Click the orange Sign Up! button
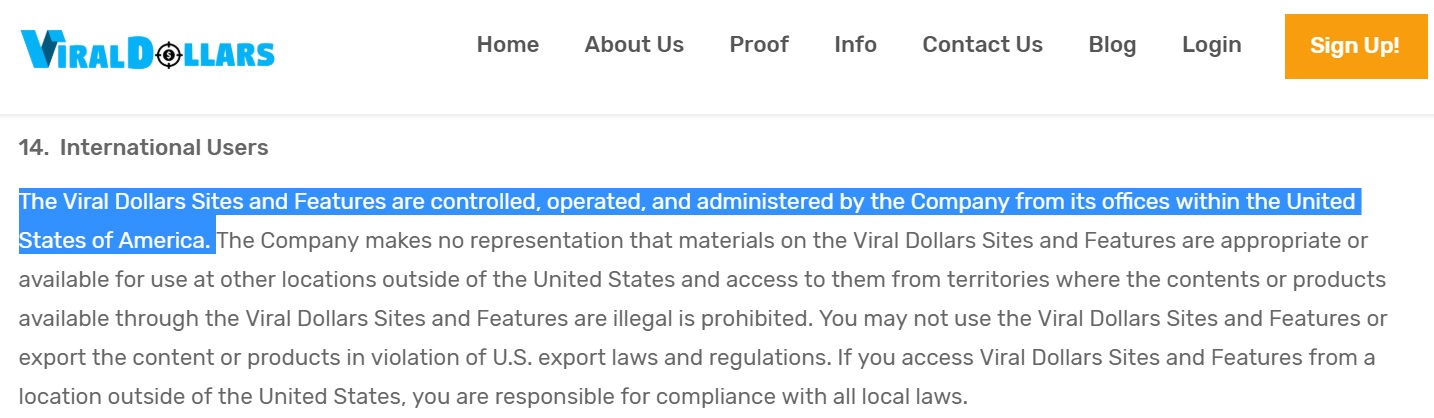Viewport: 1434px width, 418px height. 1355,46
